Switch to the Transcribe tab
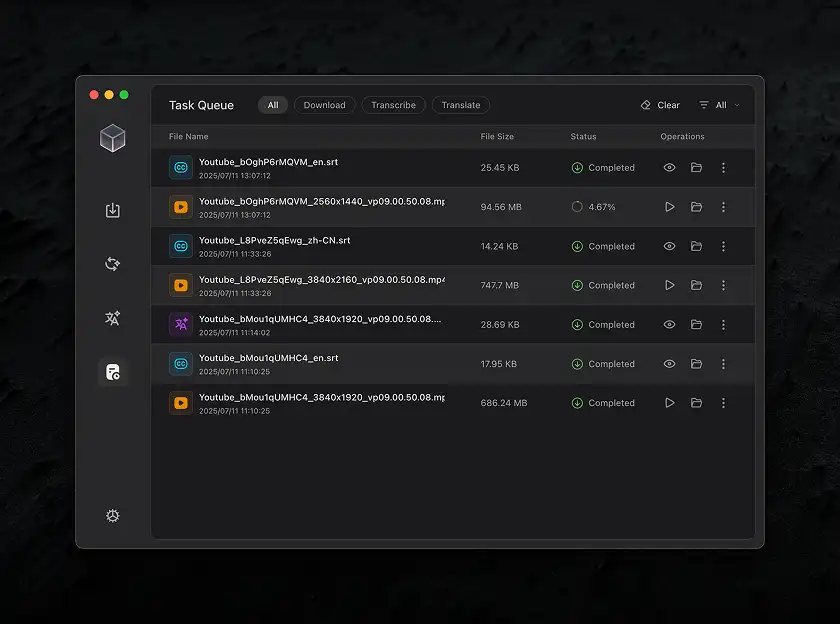Image resolution: width=840 pixels, height=624 pixels. coord(393,105)
